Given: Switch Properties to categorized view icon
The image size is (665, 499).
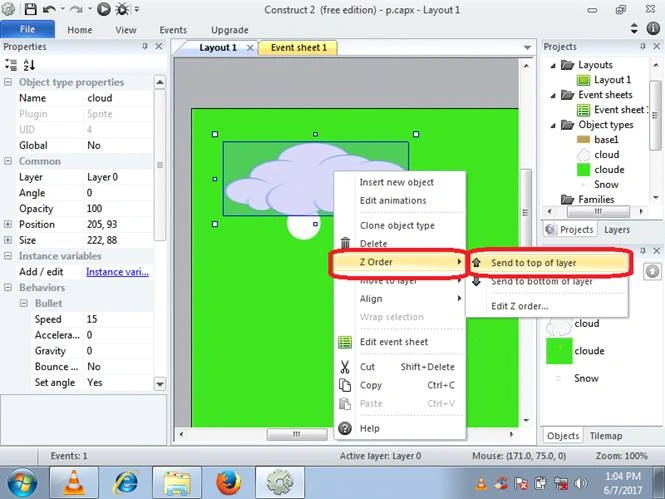Looking at the screenshot, I should [11, 65].
